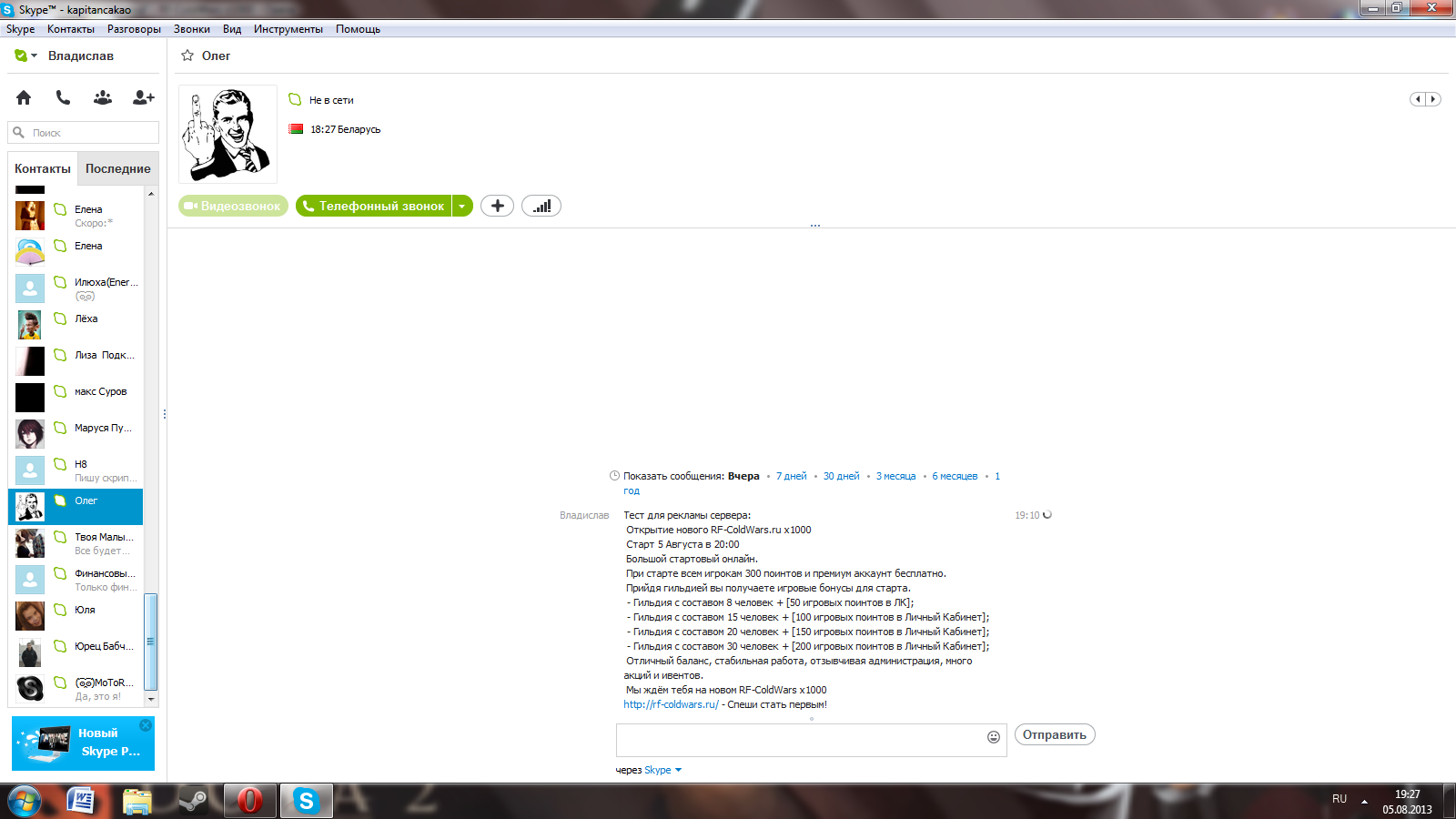
Task: Select contact Маруся Пу...
Action: pyautogui.click(x=76, y=434)
